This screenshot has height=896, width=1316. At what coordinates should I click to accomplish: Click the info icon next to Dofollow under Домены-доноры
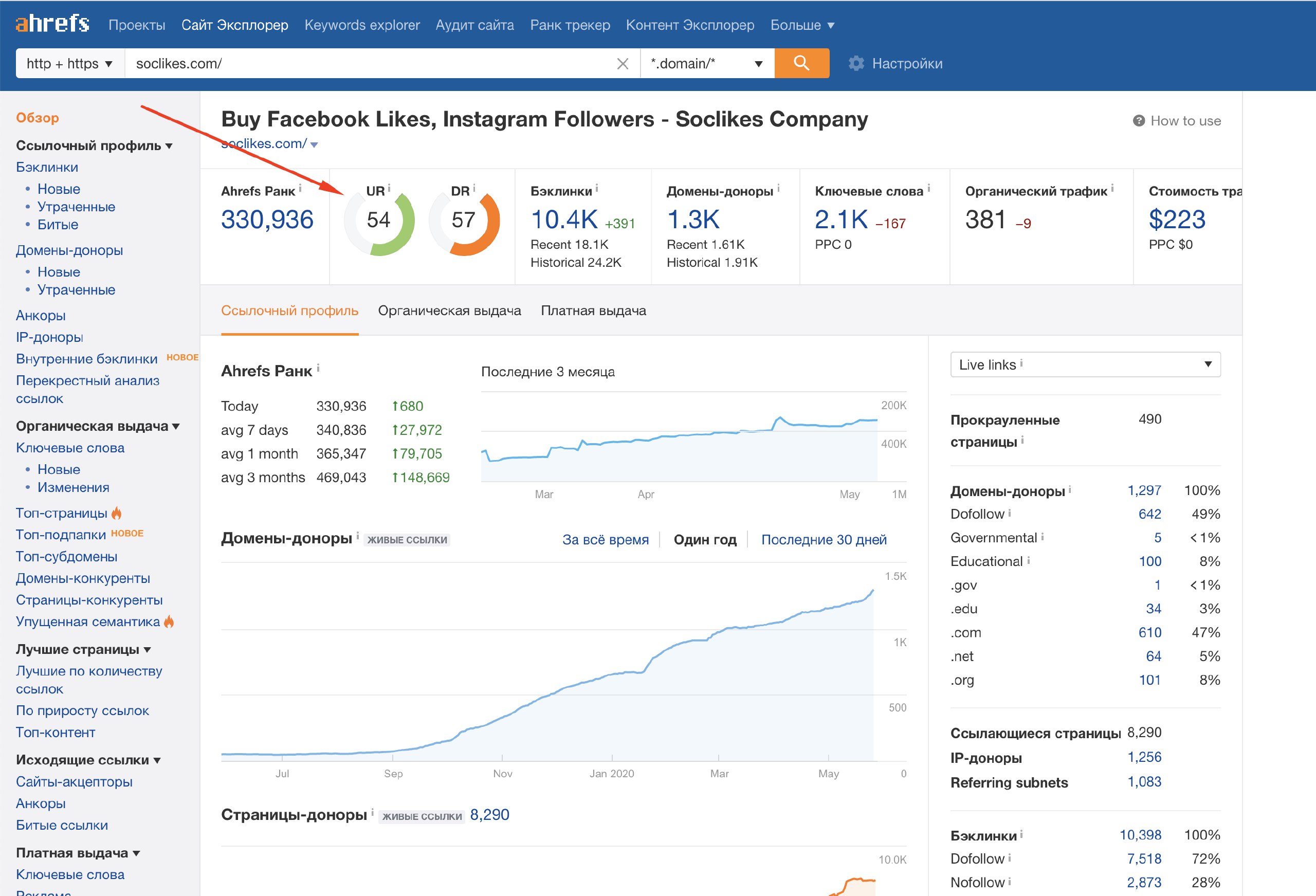[1010, 513]
